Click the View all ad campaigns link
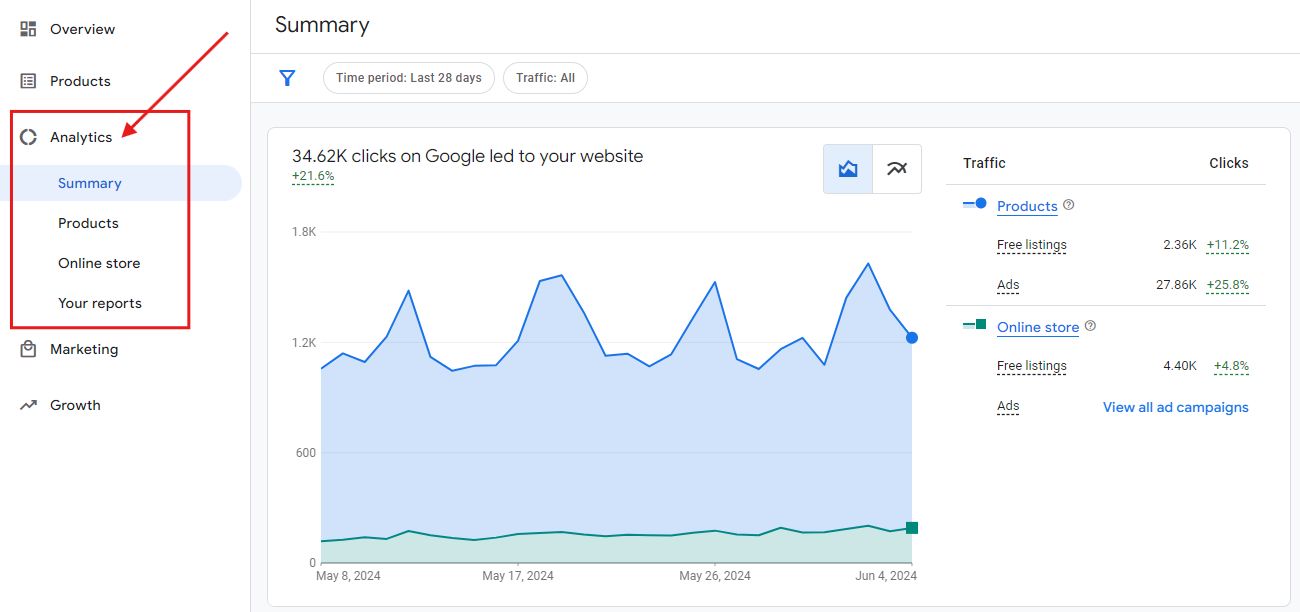Viewport: 1300px width, 612px height. 1175,407
